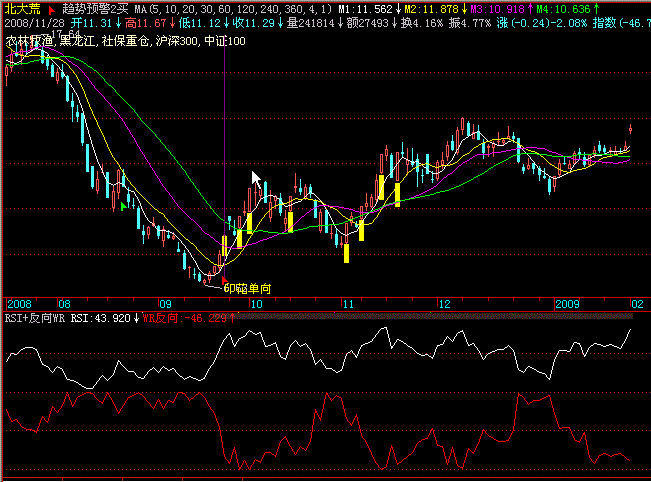Jump to month 09 on time axis
The image size is (651, 482).
pos(165,304)
